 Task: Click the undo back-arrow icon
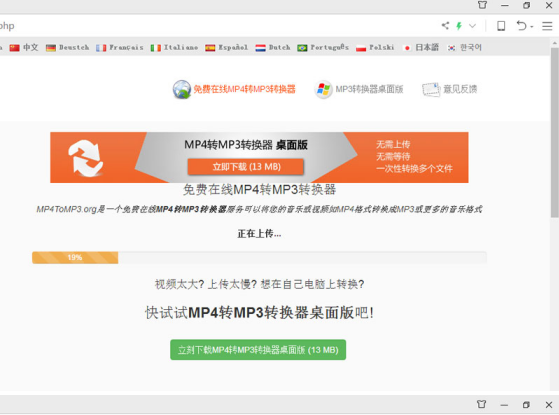pos(521,26)
